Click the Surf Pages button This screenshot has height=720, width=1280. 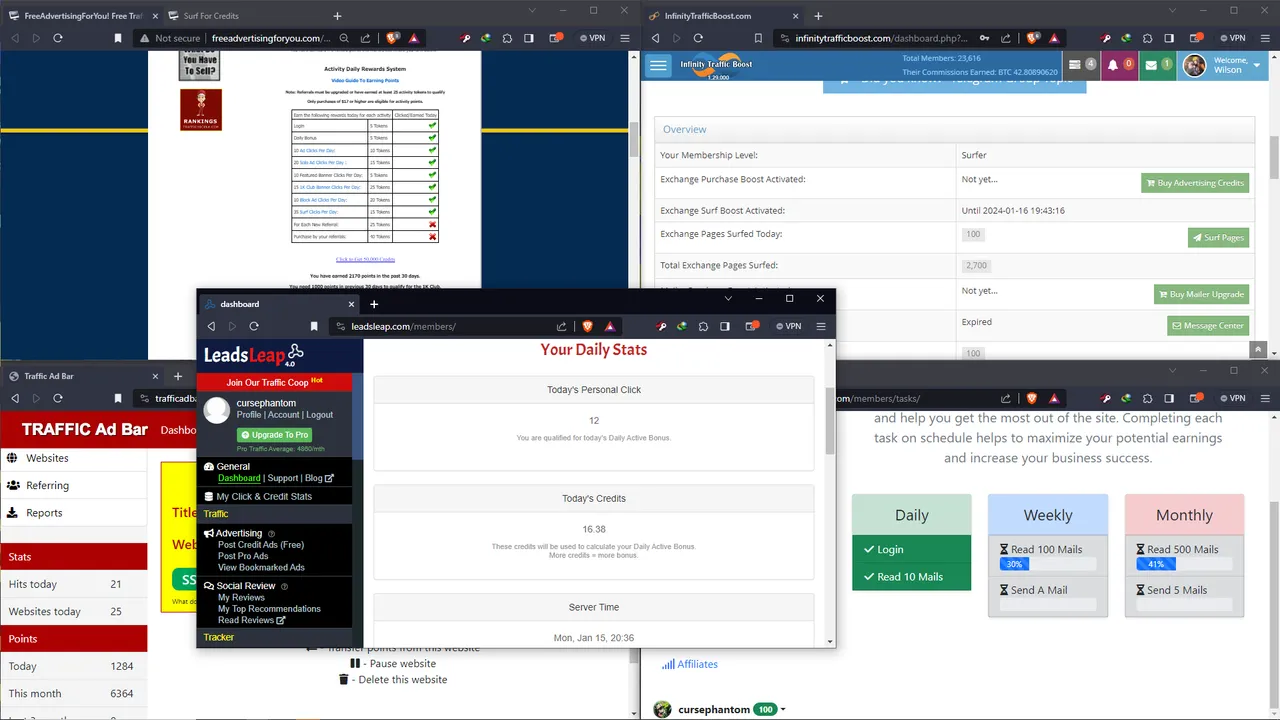pyautogui.click(x=1219, y=238)
